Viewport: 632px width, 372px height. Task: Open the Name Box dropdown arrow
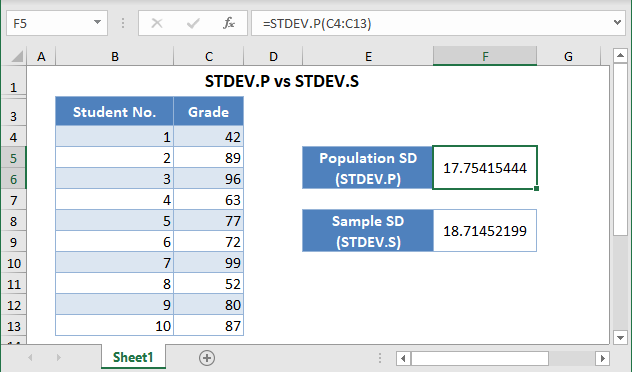click(x=97, y=23)
